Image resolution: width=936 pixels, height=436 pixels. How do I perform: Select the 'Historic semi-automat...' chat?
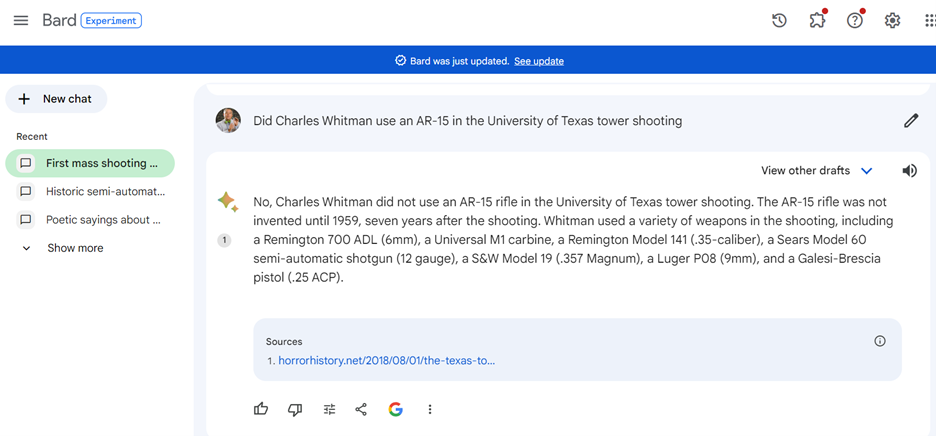point(105,191)
